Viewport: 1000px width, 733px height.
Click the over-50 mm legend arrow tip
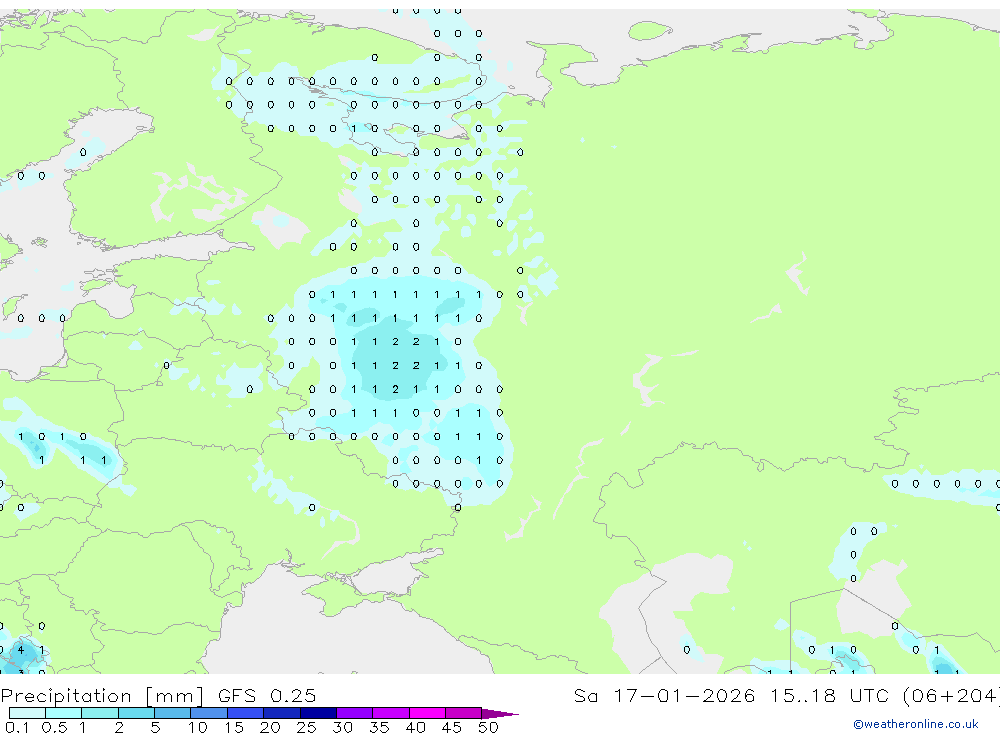pos(500,713)
